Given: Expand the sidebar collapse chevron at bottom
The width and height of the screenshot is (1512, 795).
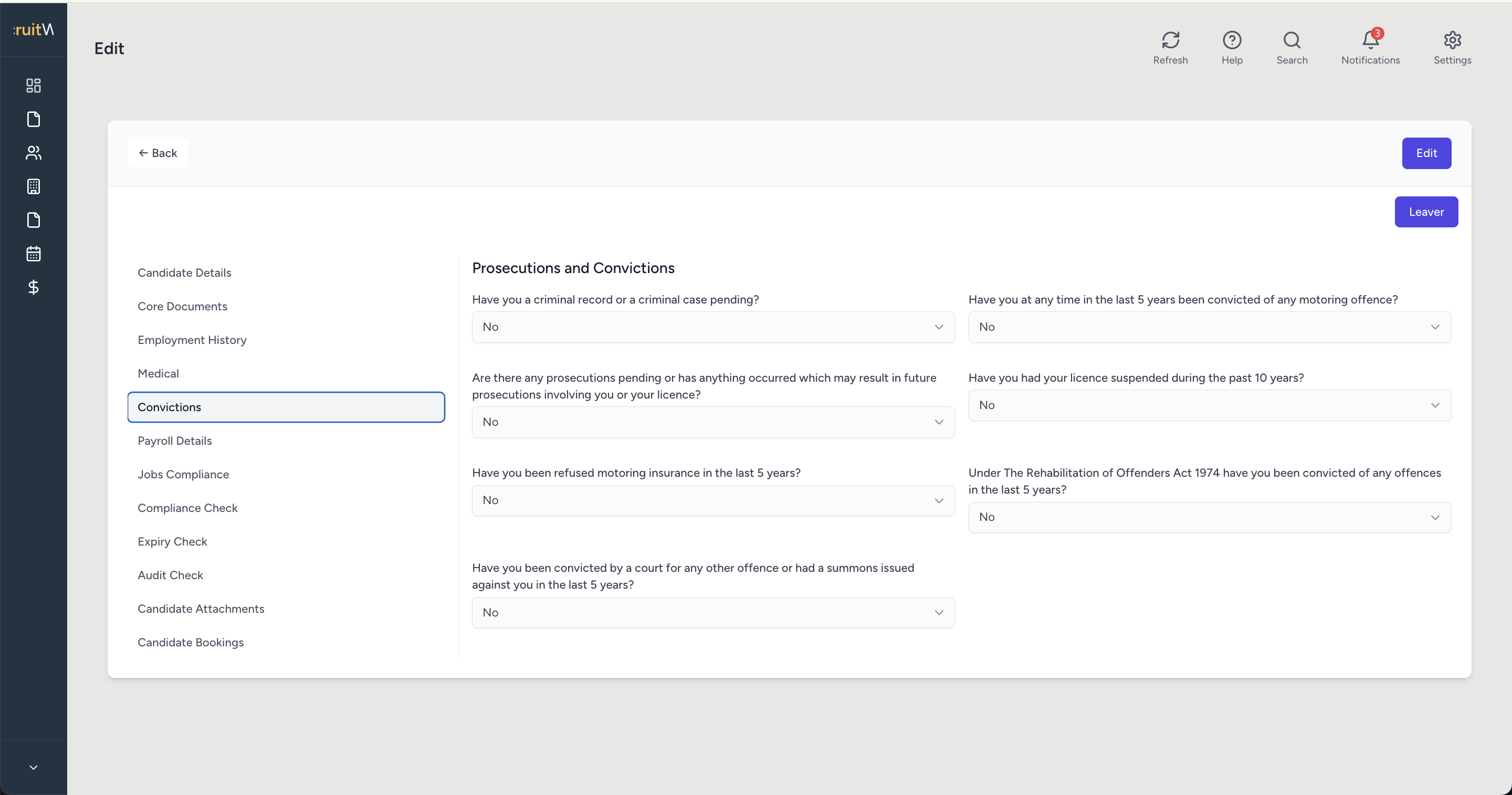Looking at the screenshot, I should [34, 767].
